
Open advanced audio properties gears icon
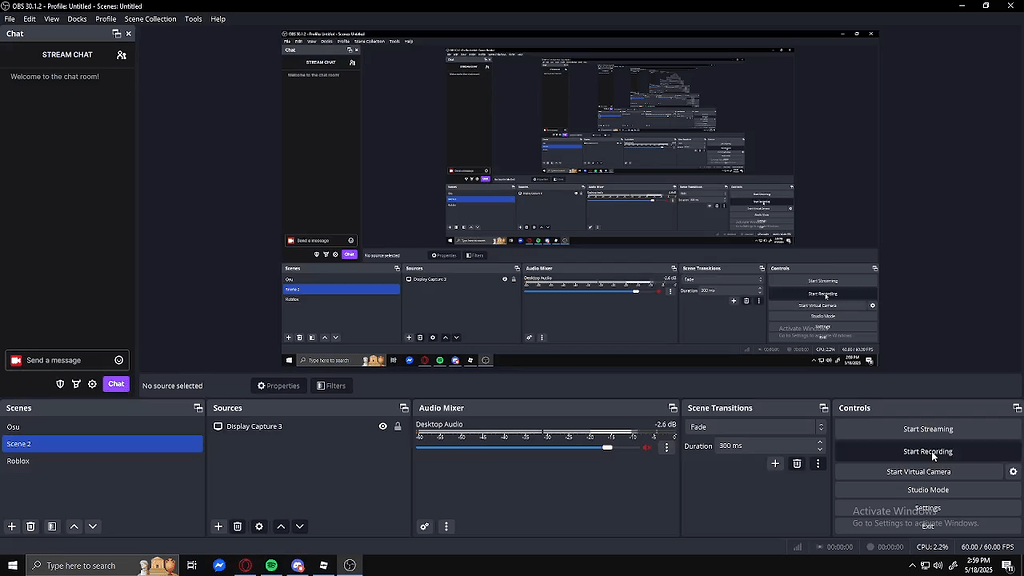(425, 526)
